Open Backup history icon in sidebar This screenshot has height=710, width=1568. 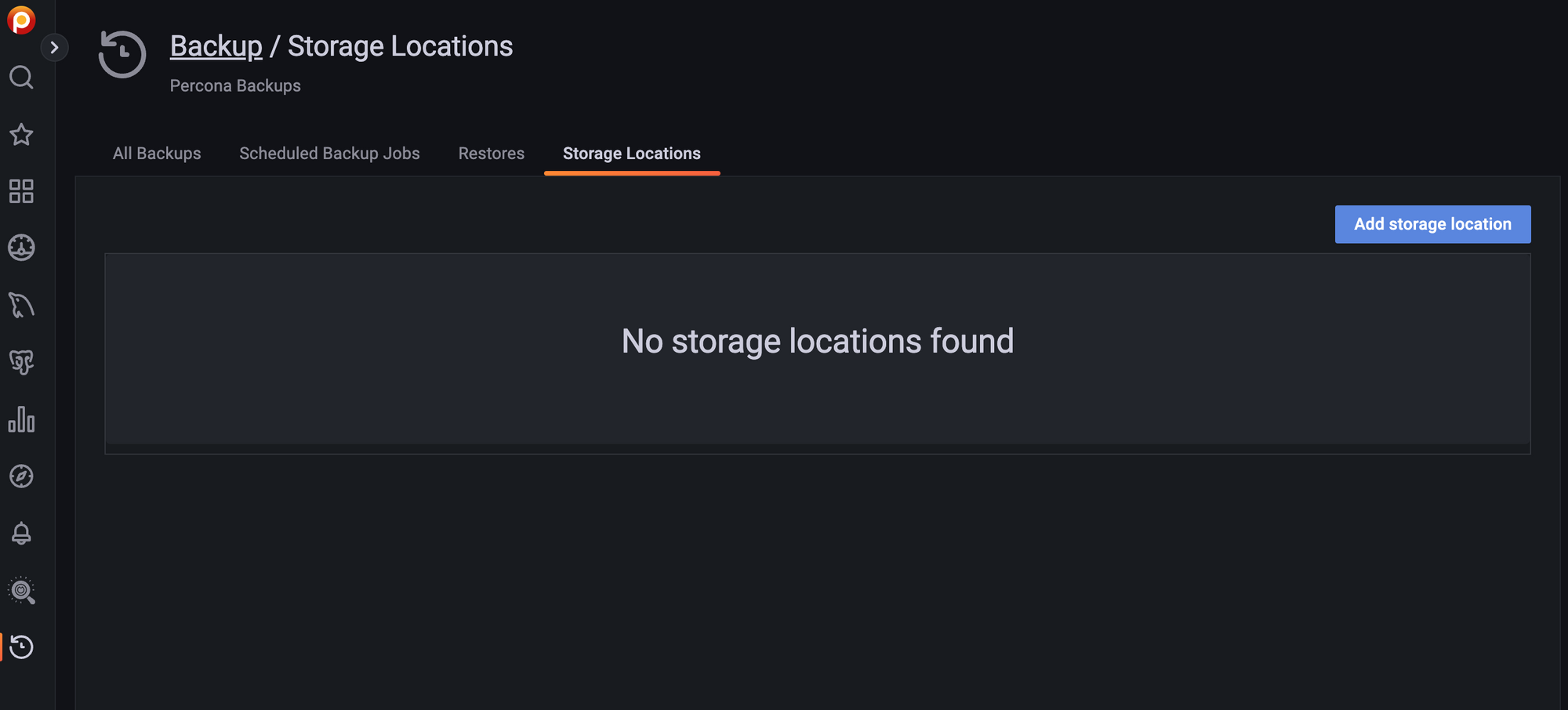[x=21, y=647]
